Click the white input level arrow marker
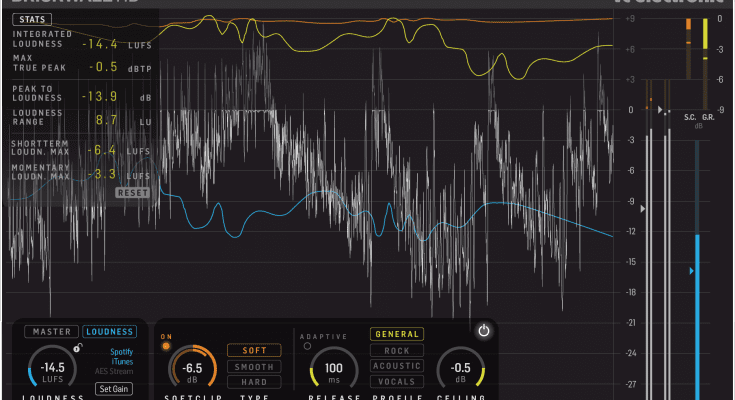 [644, 209]
